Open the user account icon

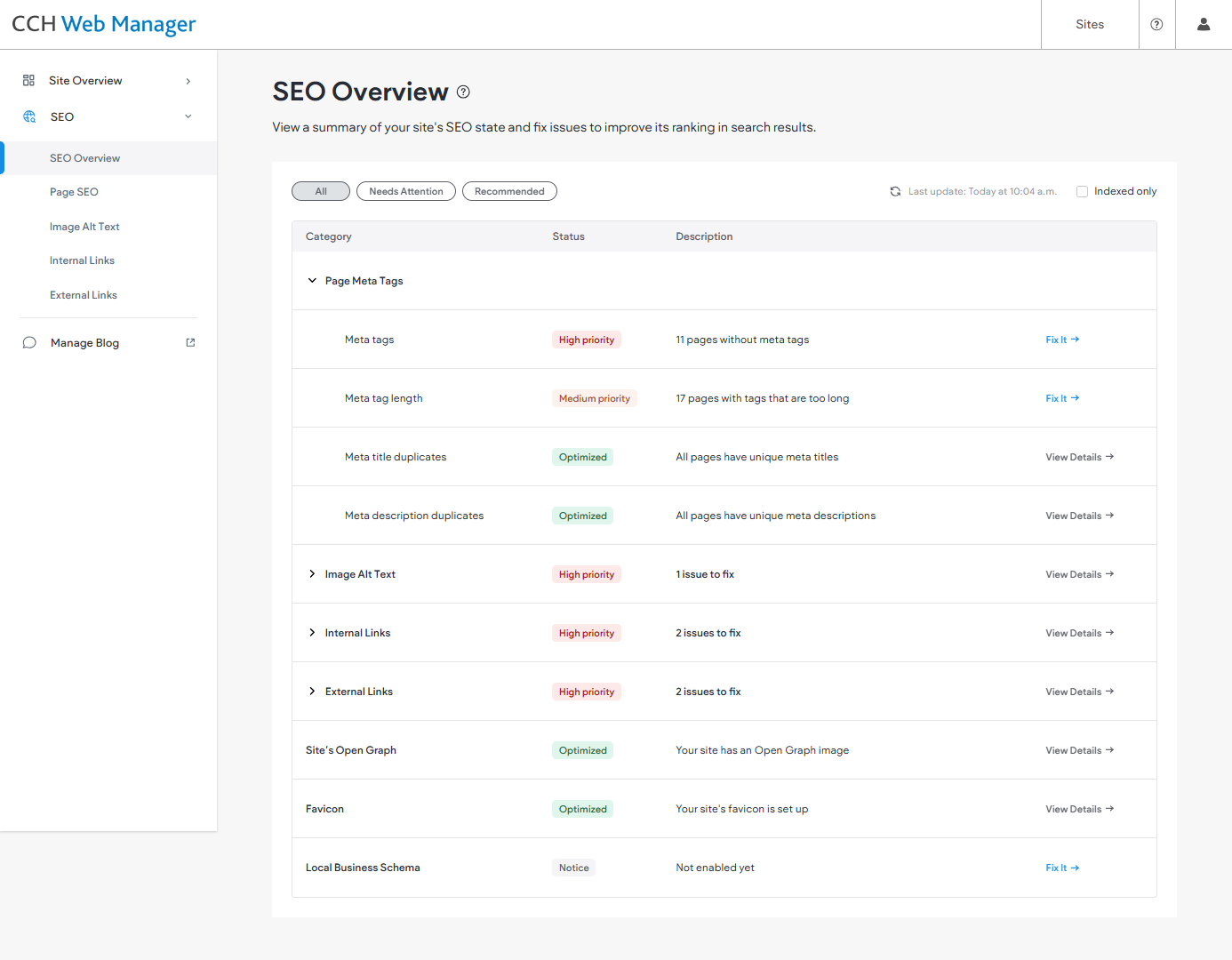pyautogui.click(x=1204, y=25)
